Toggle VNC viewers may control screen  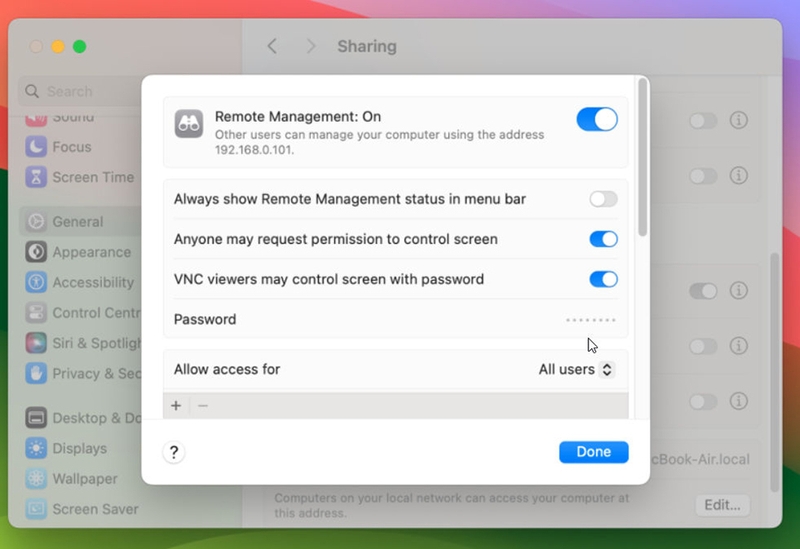click(x=604, y=279)
